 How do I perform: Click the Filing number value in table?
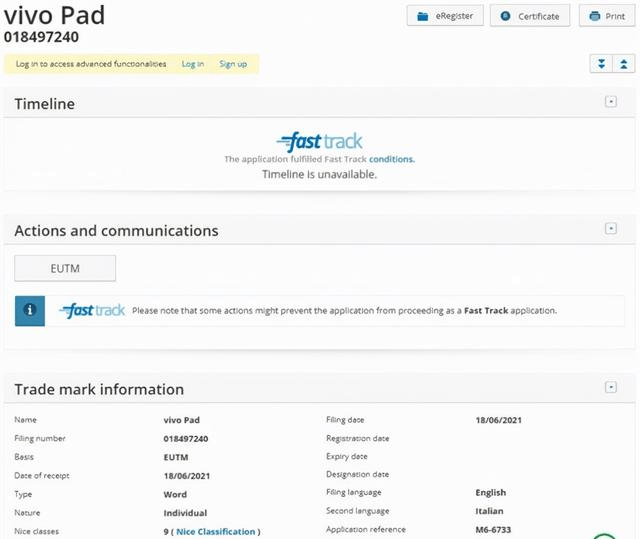pyautogui.click(x=186, y=439)
